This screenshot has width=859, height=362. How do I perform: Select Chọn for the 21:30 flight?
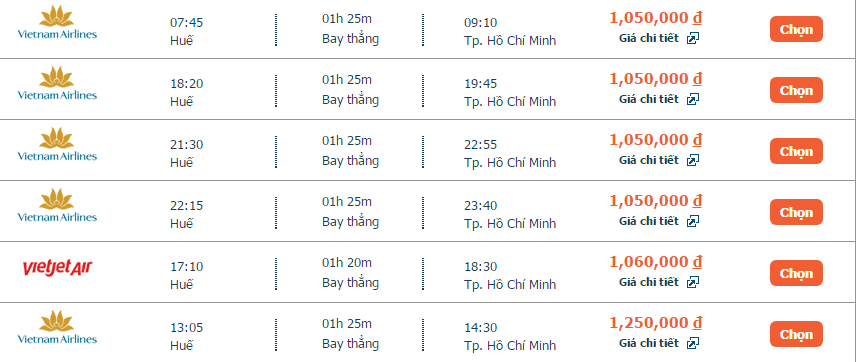coord(796,151)
